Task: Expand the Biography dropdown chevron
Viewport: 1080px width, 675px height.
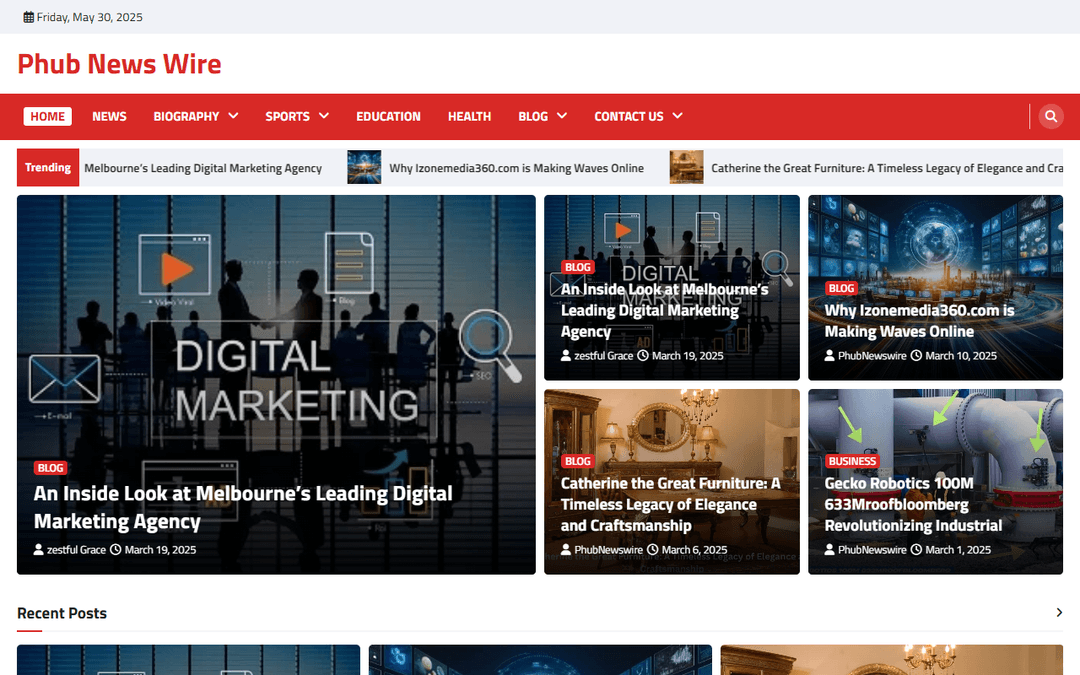Action: pos(233,116)
